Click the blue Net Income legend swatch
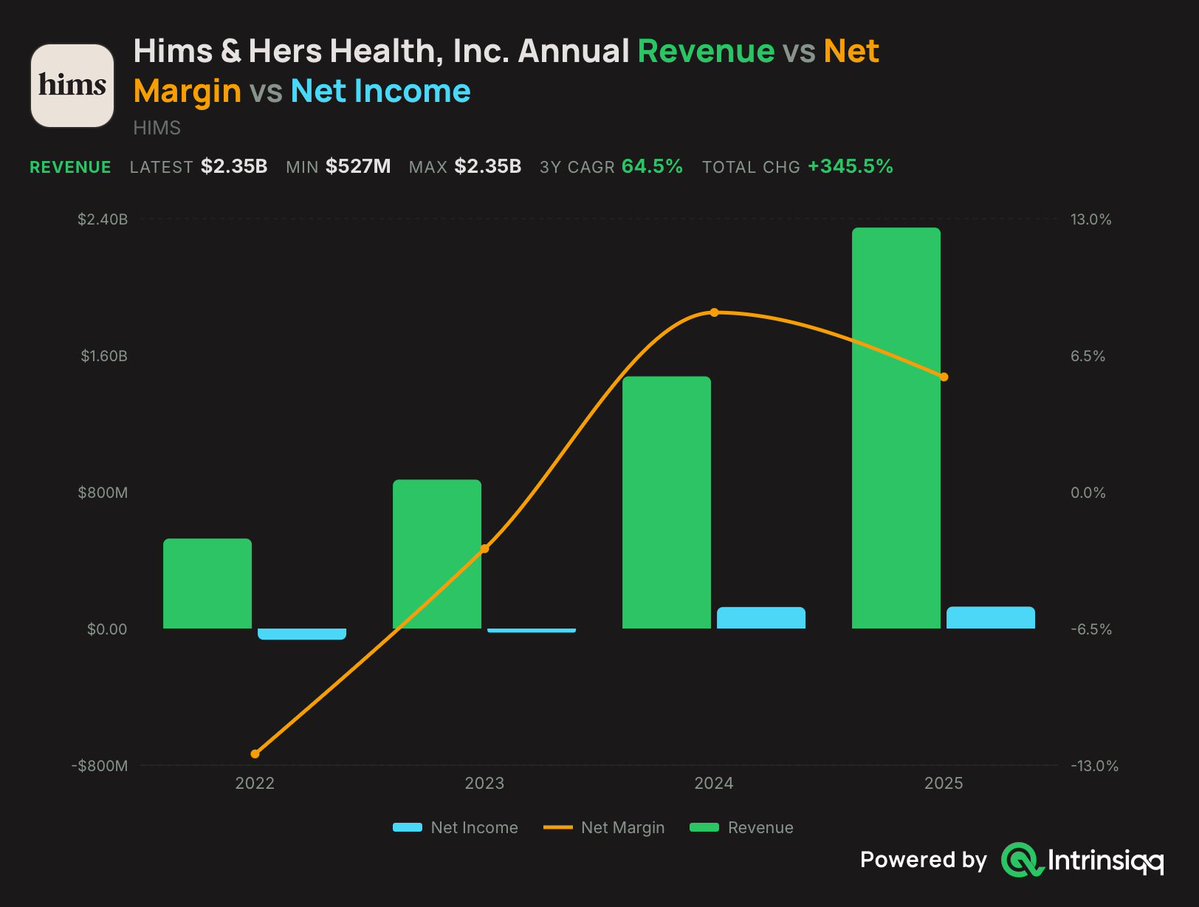 pyautogui.click(x=407, y=827)
